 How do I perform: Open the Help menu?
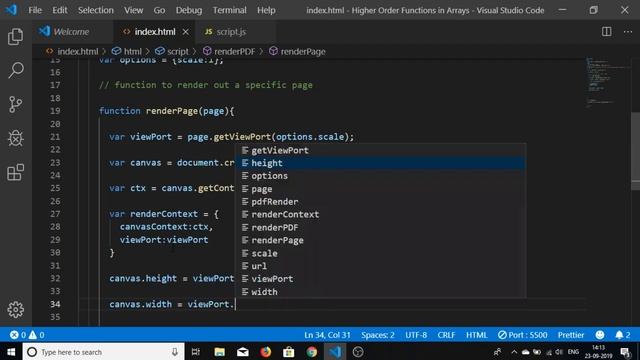click(266, 10)
